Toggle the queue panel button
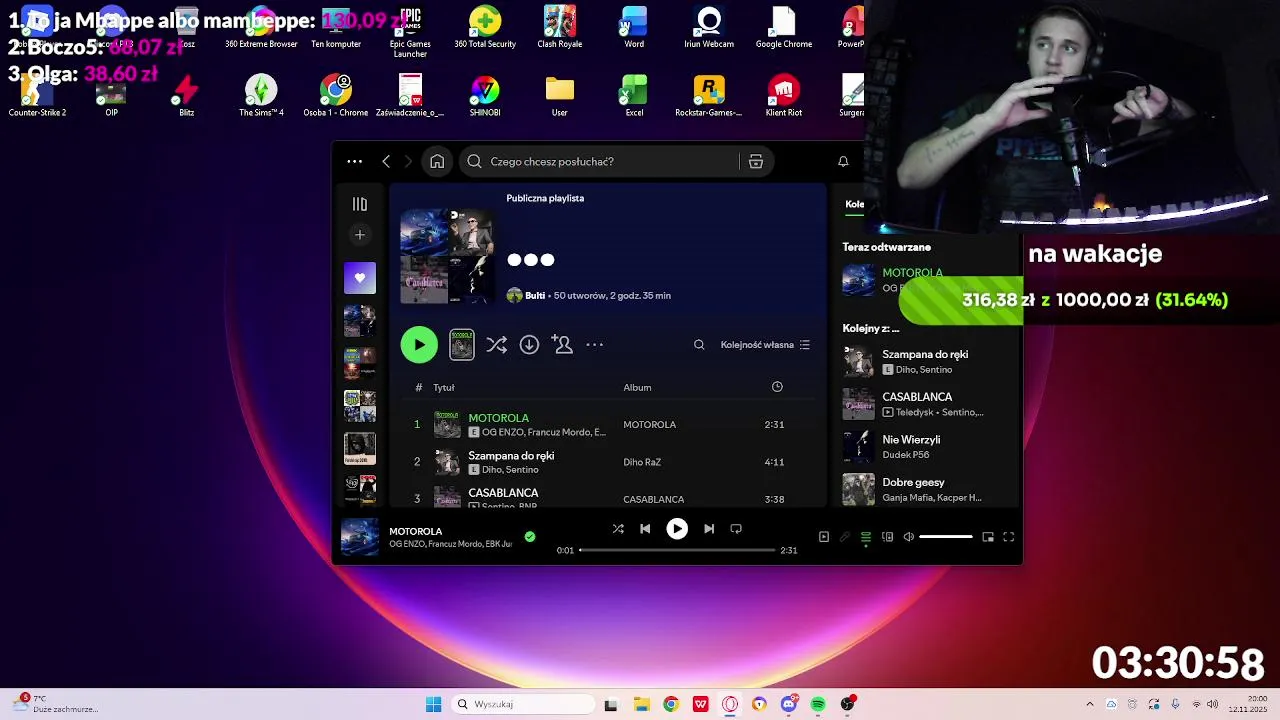The image size is (1280, 720). pyautogui.click(x=866, y=537)
